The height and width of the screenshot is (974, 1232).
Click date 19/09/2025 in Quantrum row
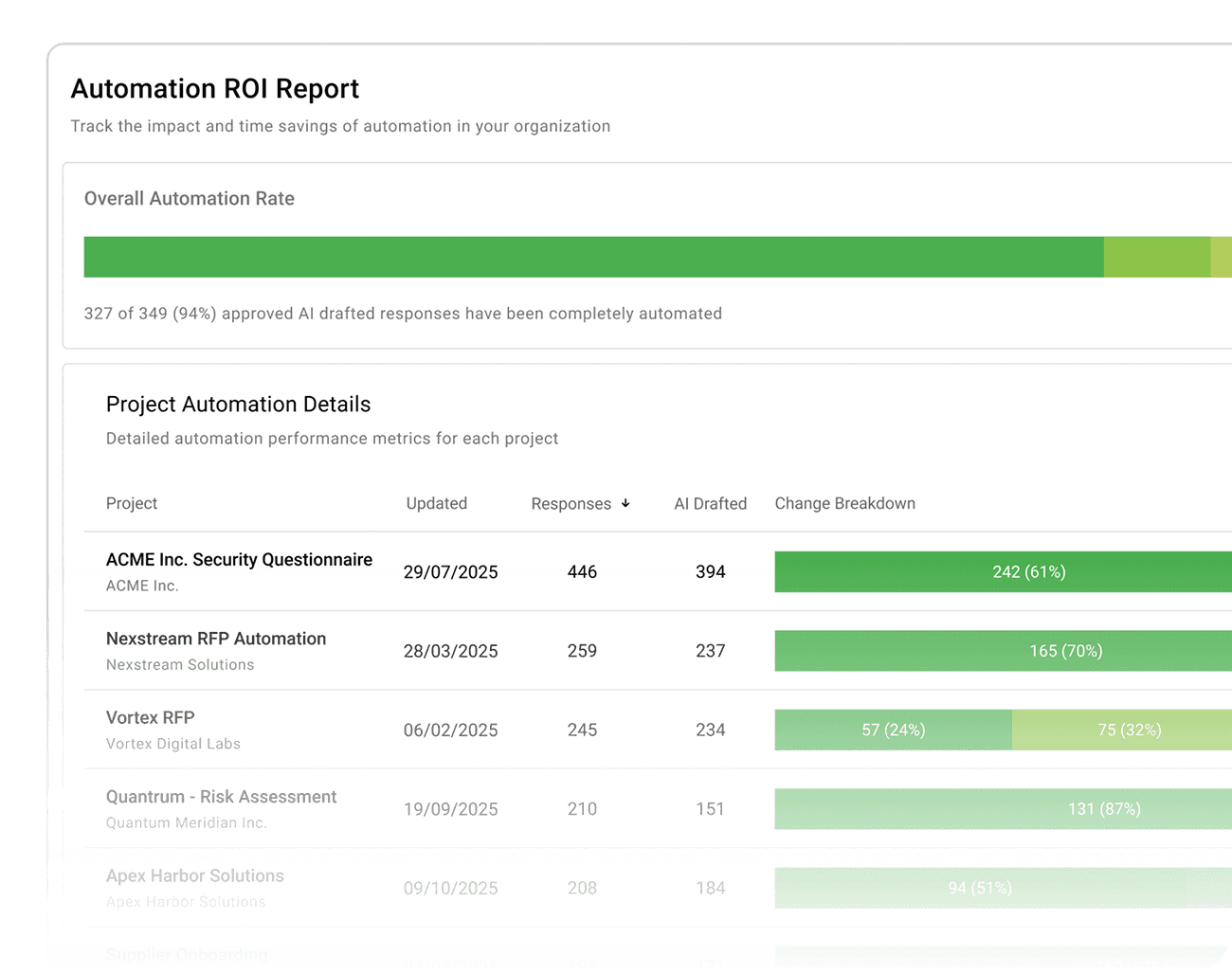451,809
